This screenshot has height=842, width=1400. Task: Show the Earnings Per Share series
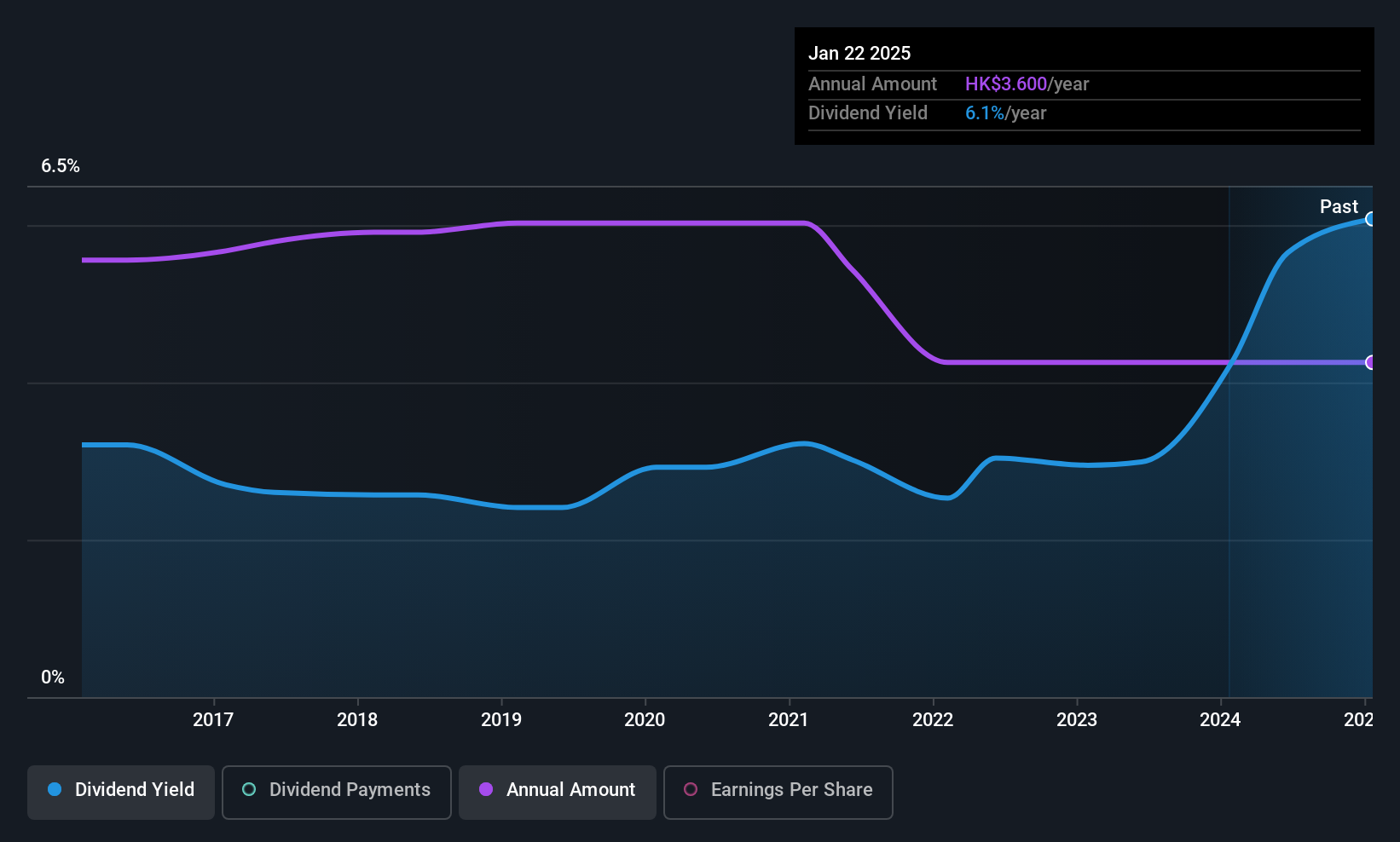pyautogui.click(x=778, y=792)
